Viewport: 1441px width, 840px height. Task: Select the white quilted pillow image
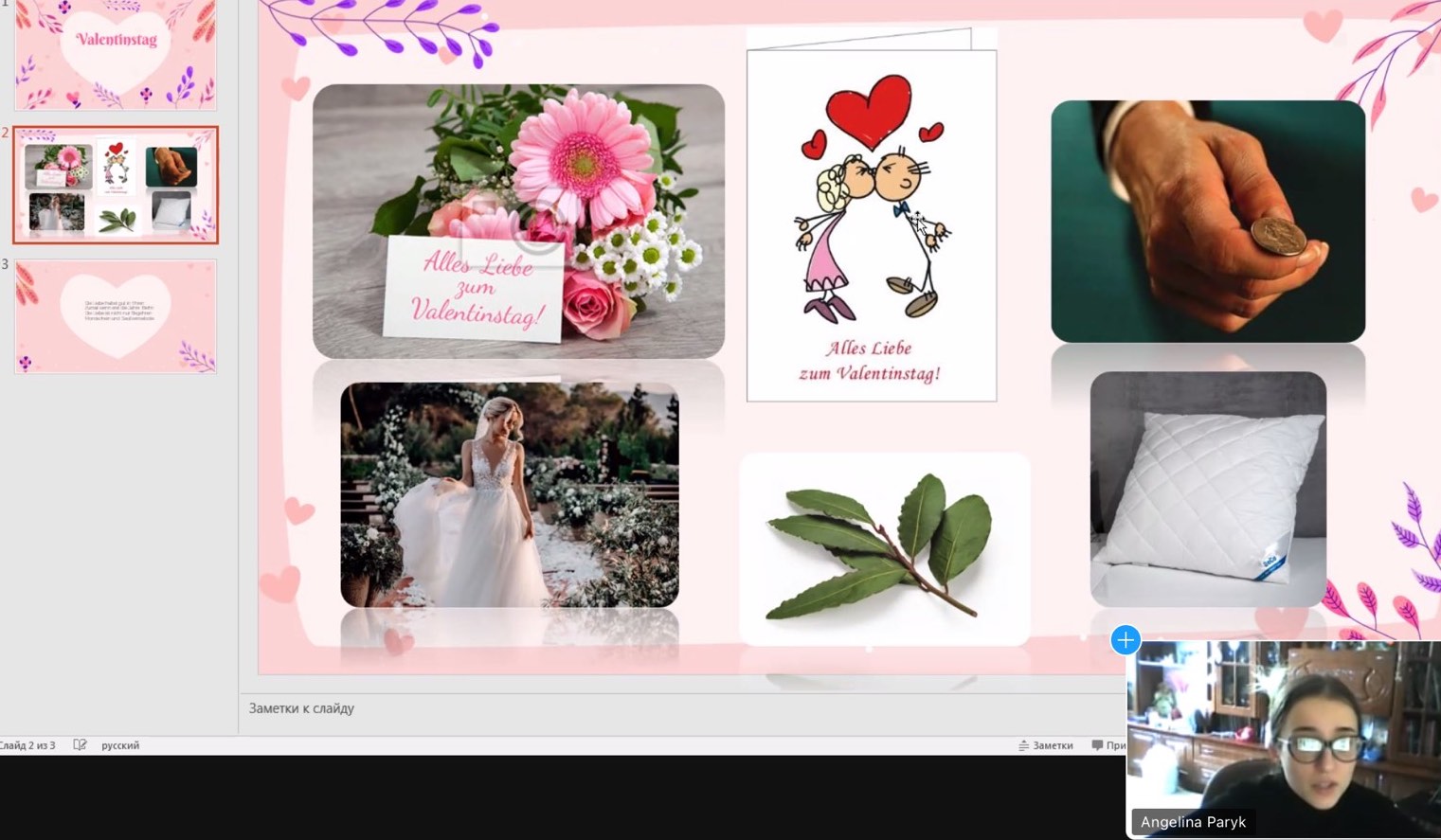1208,489
